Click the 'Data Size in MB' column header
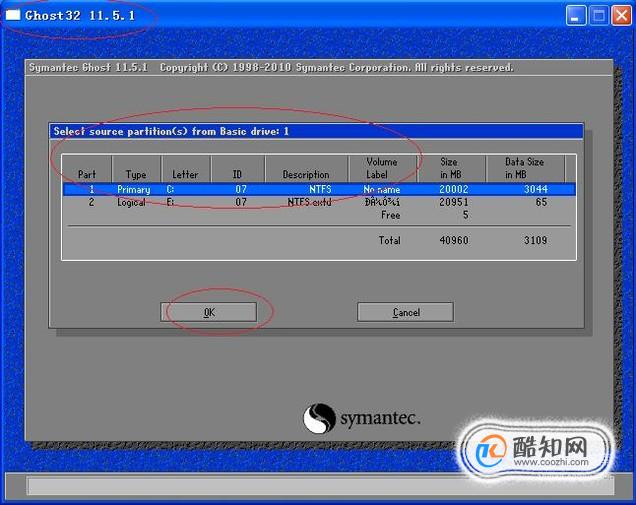636x505 pixels. pyautogui.click(x=524, y=168)
